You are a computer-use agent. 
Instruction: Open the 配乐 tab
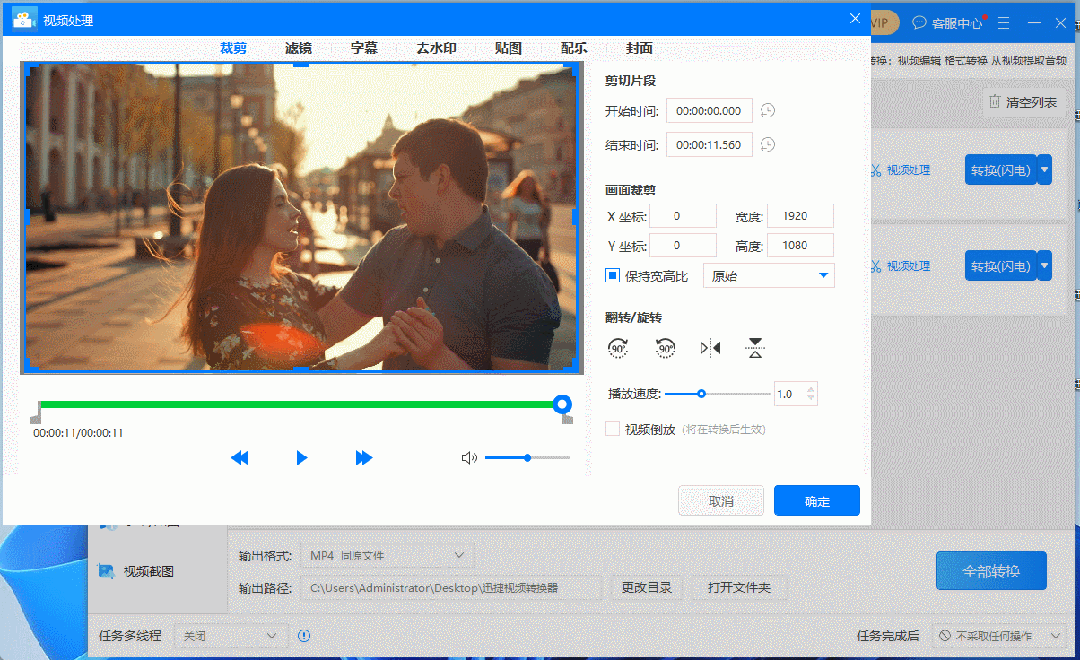(574, 48)
